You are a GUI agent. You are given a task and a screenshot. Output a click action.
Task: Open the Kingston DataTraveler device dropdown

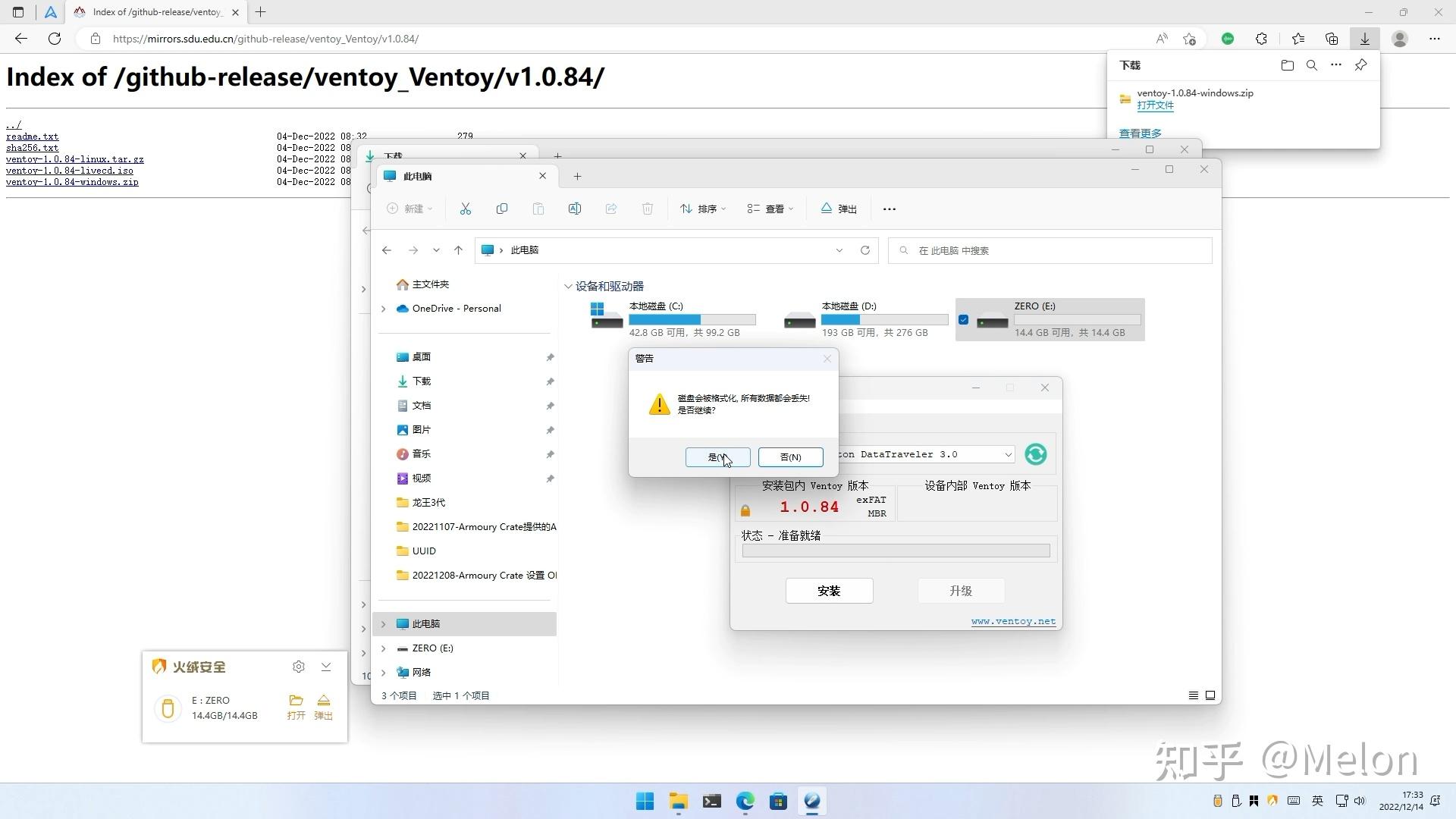pos(1007,453)
